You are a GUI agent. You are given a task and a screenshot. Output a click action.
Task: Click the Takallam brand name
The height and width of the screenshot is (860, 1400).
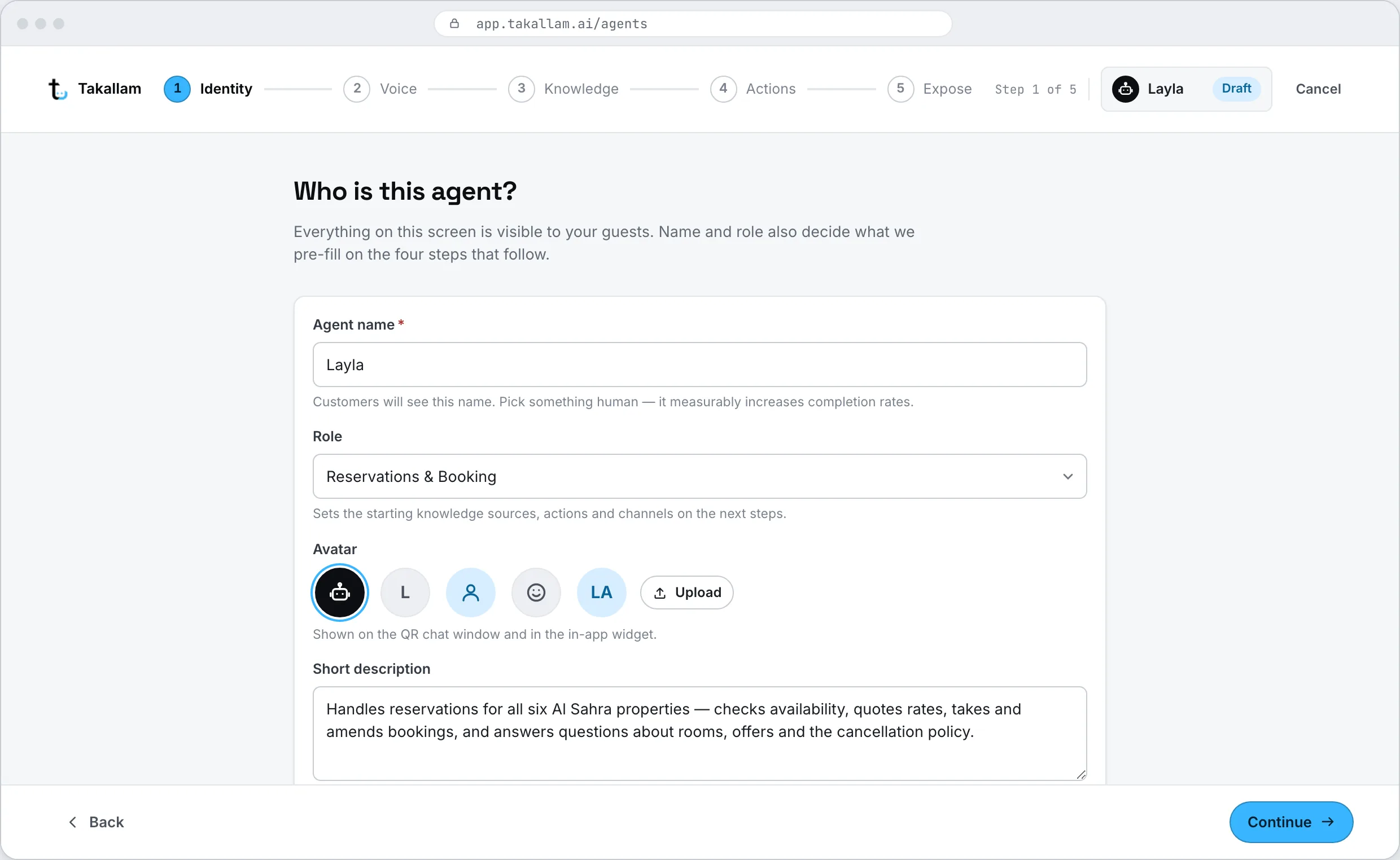point(110,89)
